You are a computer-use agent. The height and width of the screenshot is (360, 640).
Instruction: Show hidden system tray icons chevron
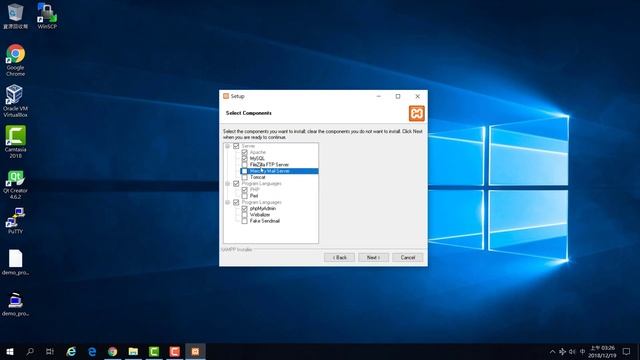point(552,351)
